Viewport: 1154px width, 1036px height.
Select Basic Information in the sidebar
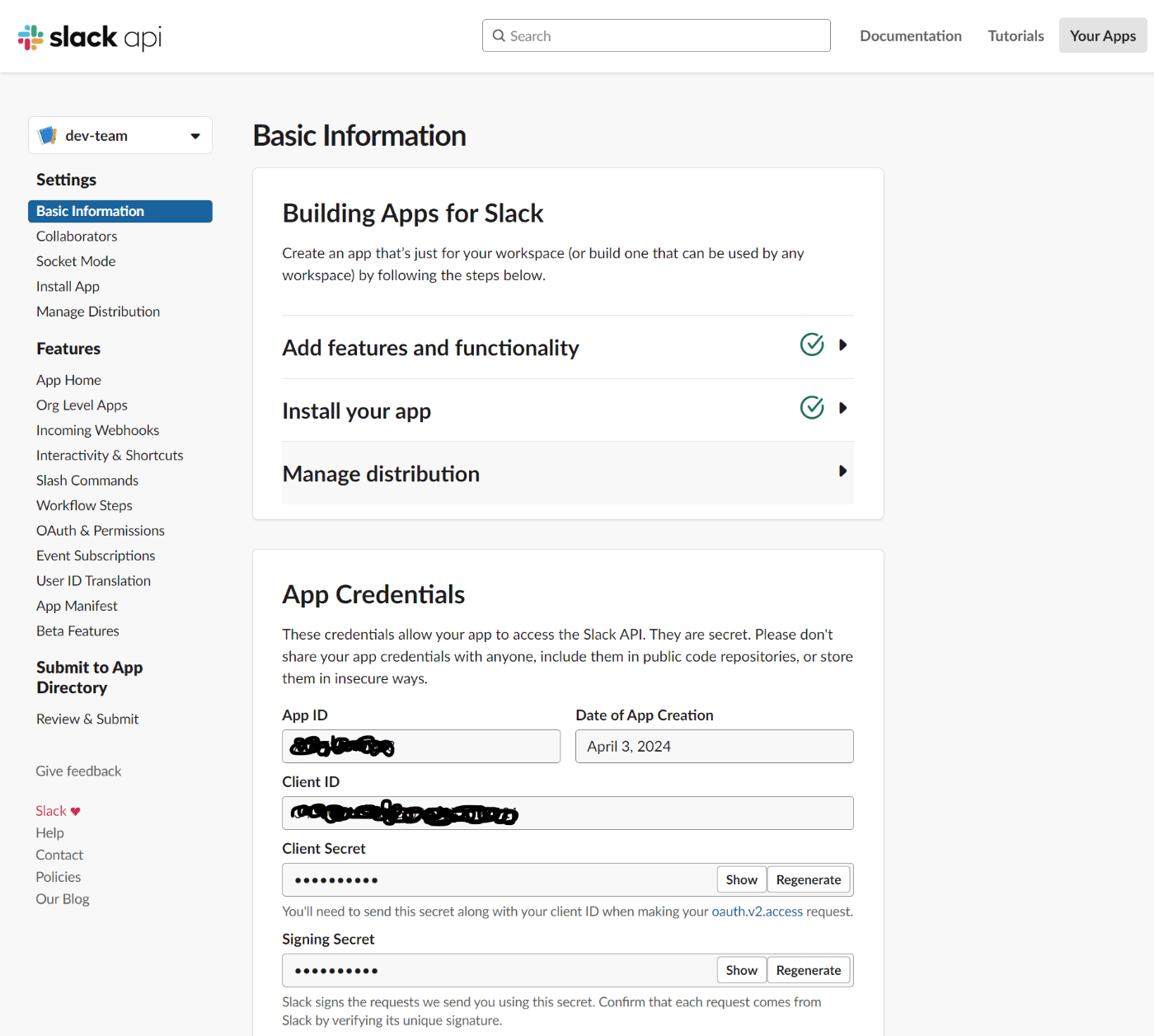[120, 211]
